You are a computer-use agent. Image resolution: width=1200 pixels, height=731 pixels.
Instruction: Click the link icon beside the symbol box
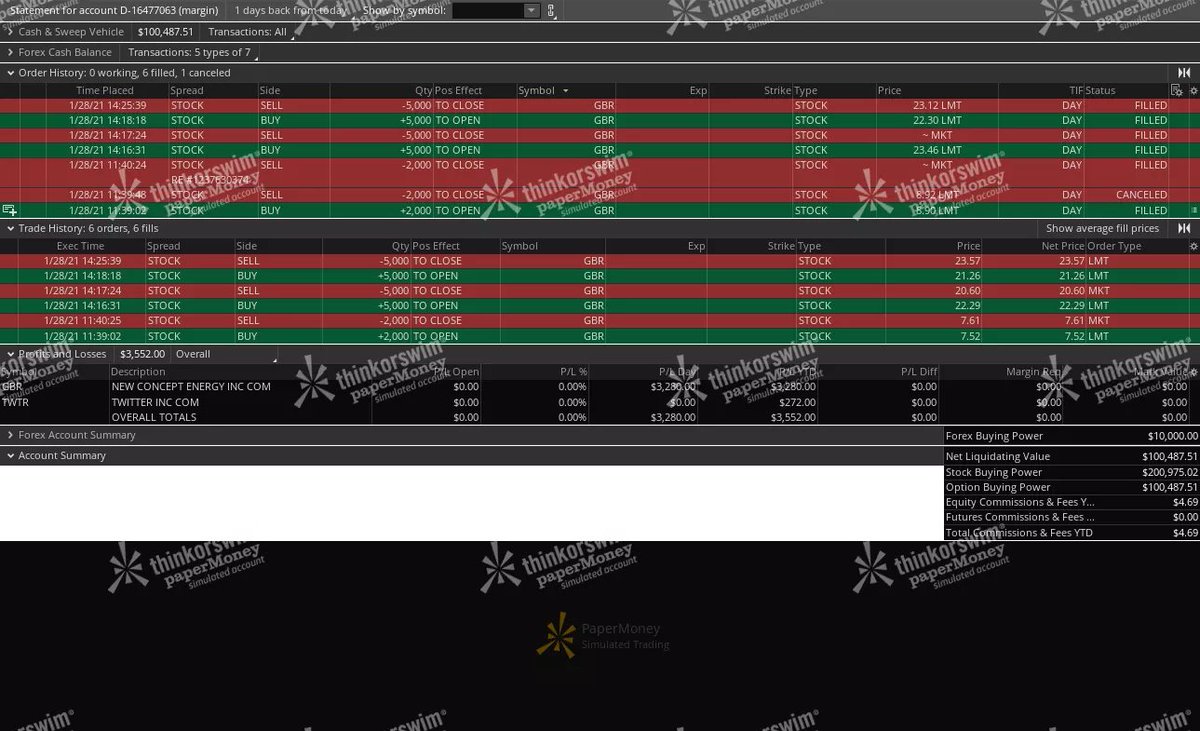pos(550,11)
